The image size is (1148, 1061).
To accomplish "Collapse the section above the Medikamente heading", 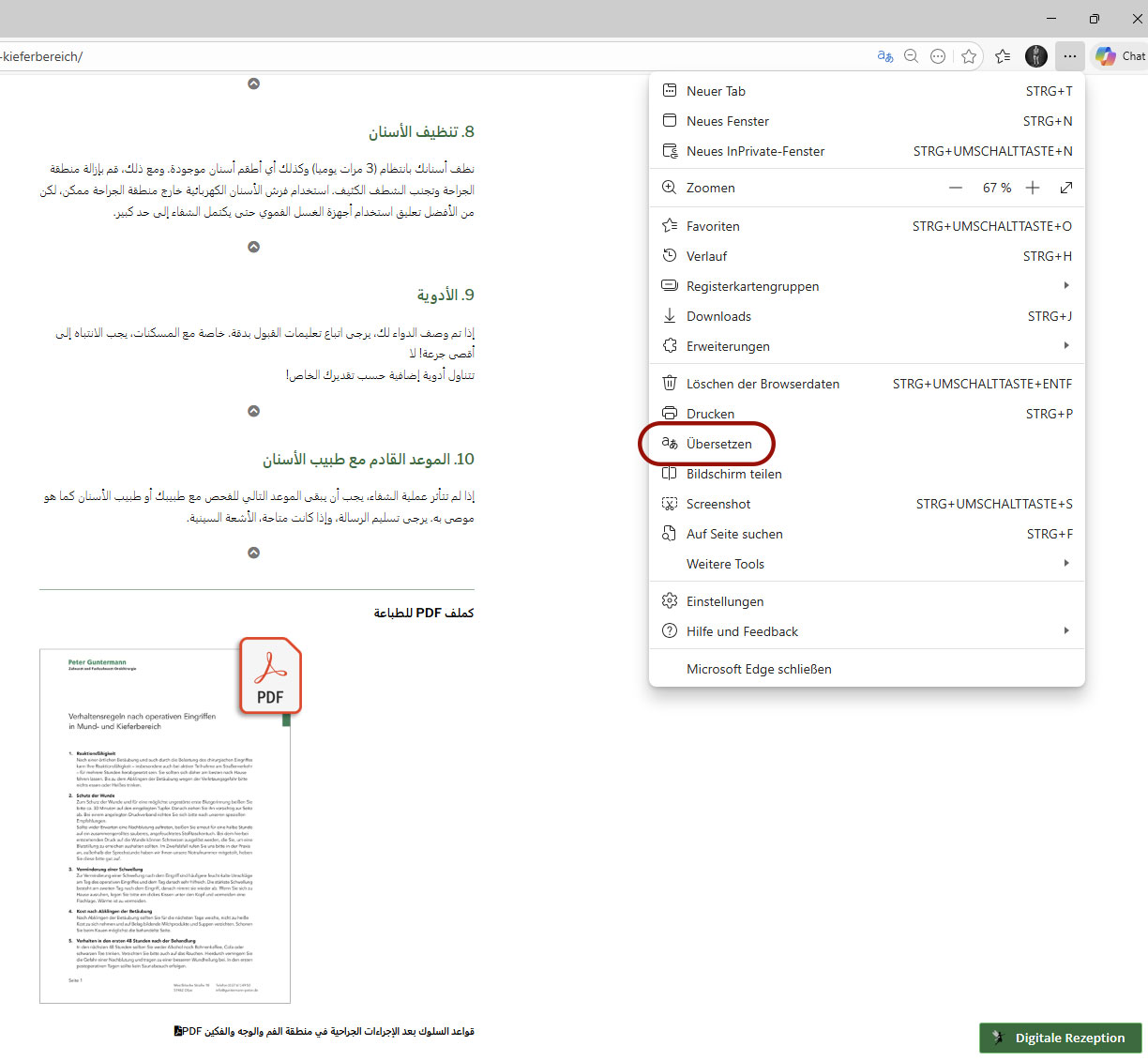I will 253,247.
